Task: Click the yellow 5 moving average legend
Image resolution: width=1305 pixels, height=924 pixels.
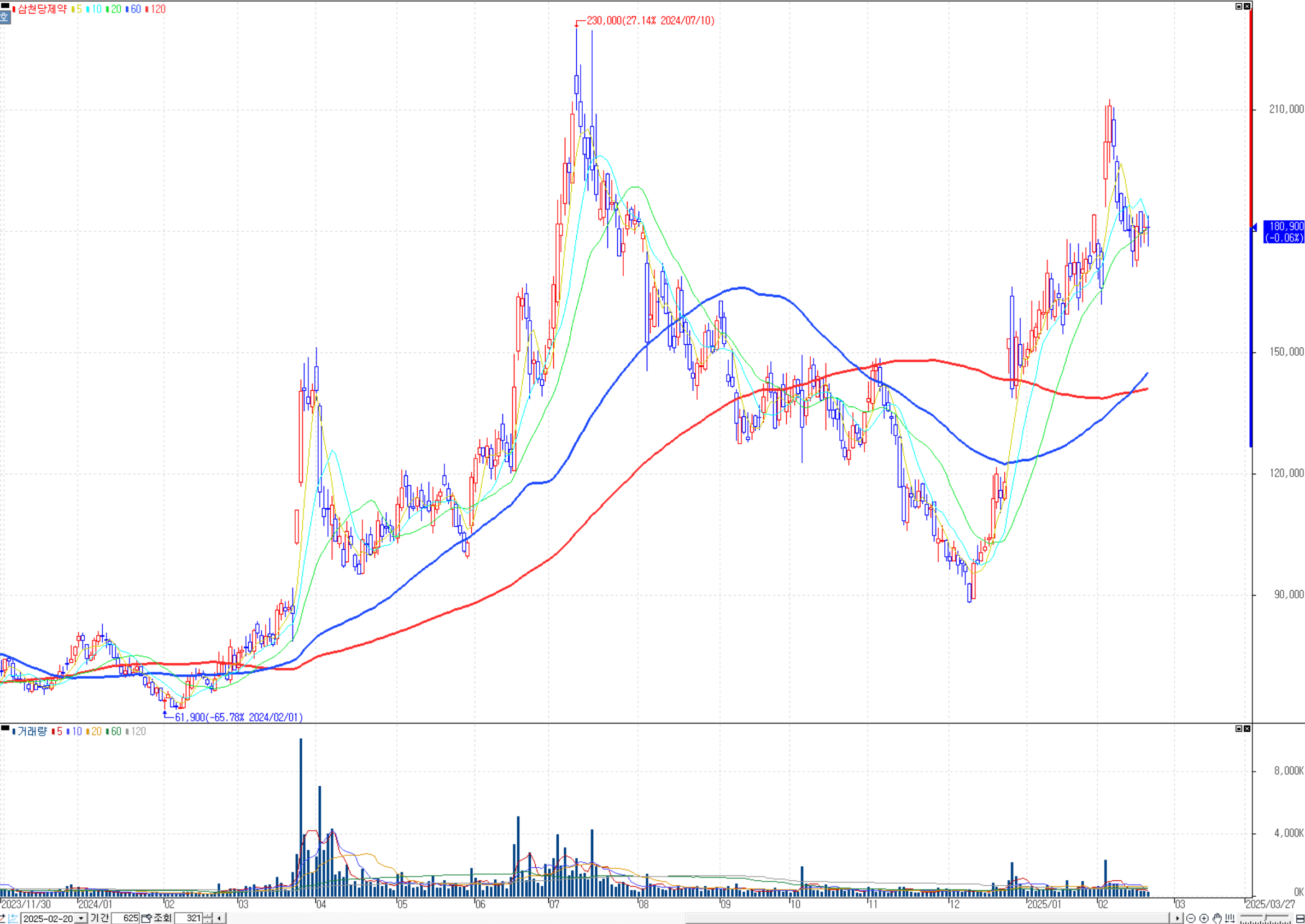Action: click(78, 9)
